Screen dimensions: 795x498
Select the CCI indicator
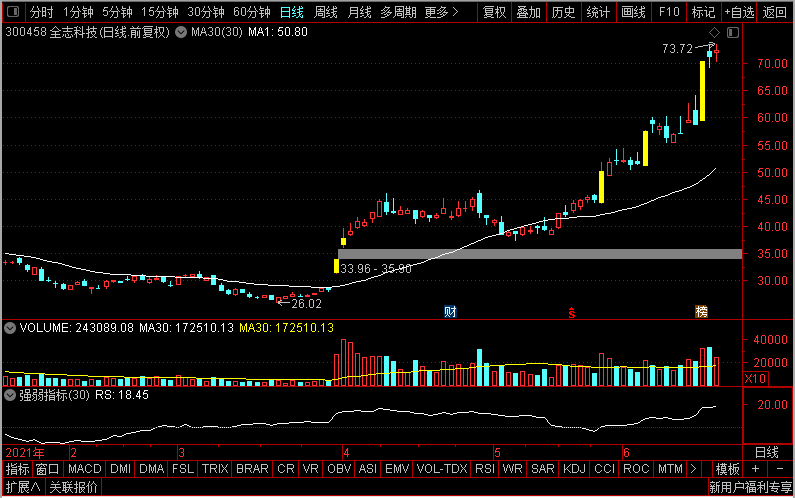coord(604,469)
